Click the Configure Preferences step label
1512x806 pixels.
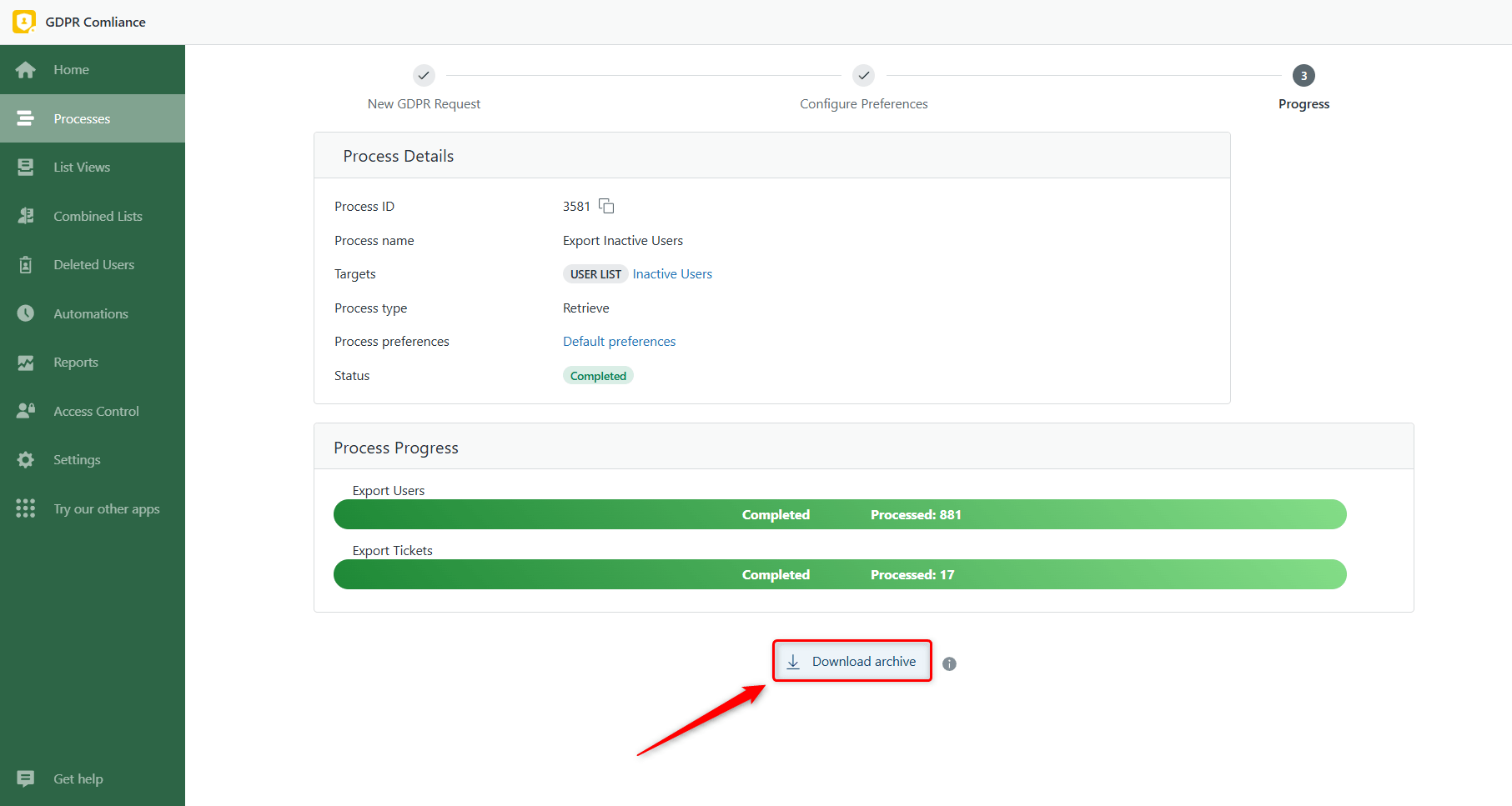point(864,104)
